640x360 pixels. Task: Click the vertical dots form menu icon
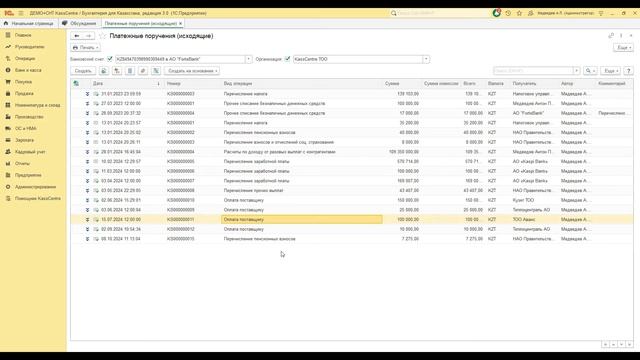(x=621, y=36)
